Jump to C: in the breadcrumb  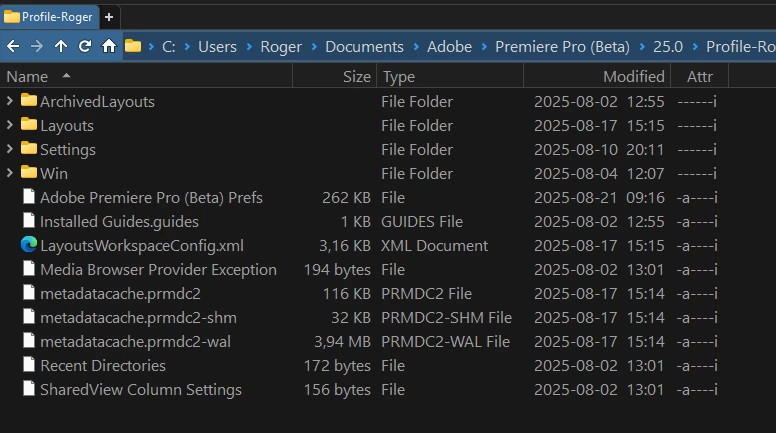pos(169,47)
